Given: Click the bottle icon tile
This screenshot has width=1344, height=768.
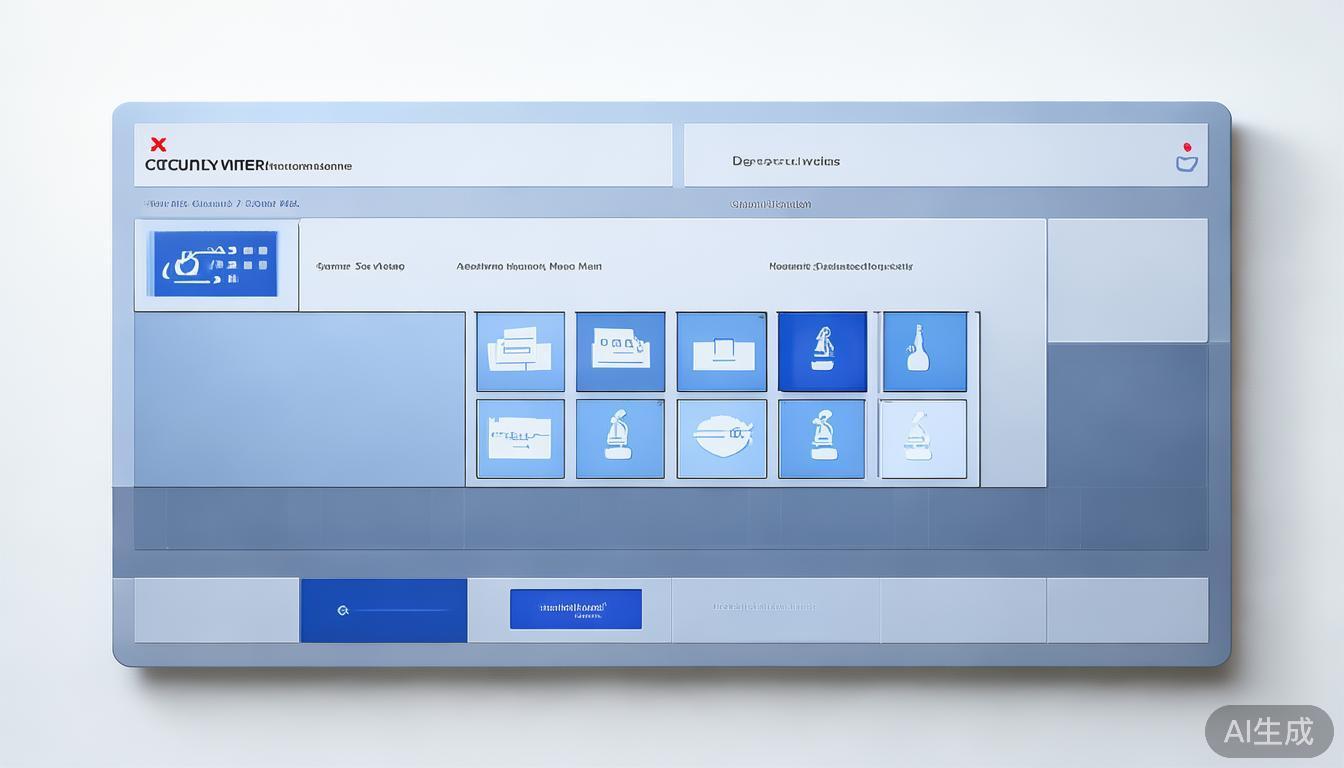Looking at the screenshot, I should click(924, 351).
